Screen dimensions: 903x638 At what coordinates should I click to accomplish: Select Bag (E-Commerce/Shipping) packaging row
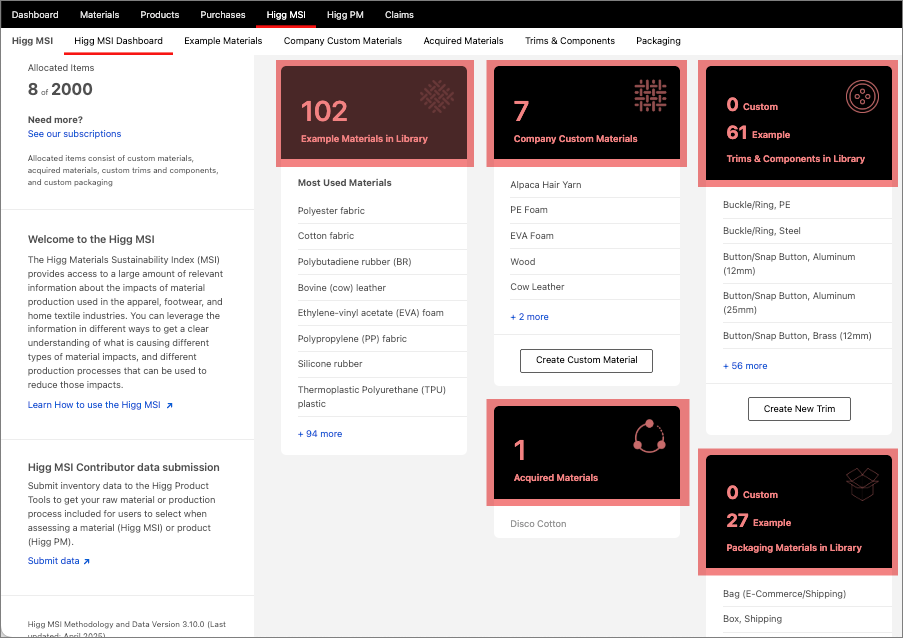807,594
